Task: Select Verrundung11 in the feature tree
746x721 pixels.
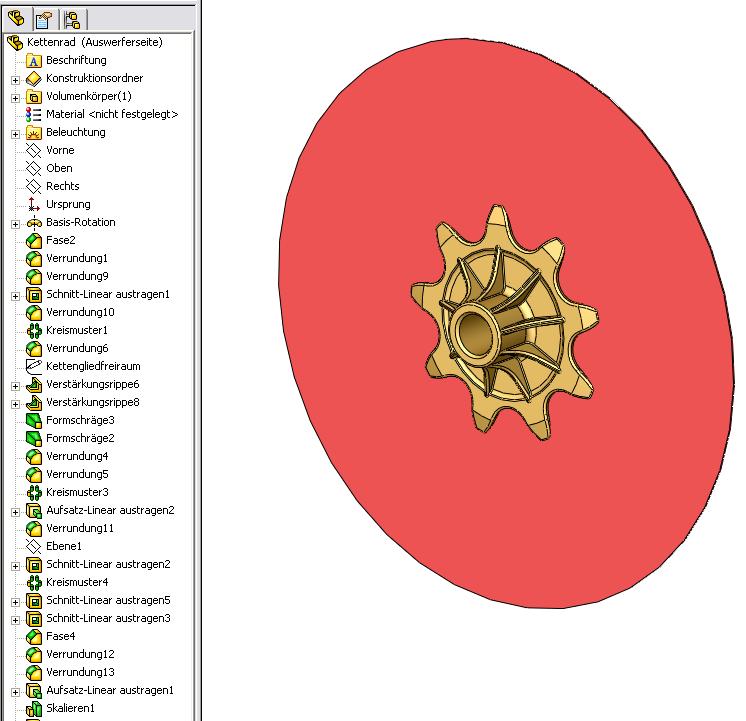Action: [80, 528]
